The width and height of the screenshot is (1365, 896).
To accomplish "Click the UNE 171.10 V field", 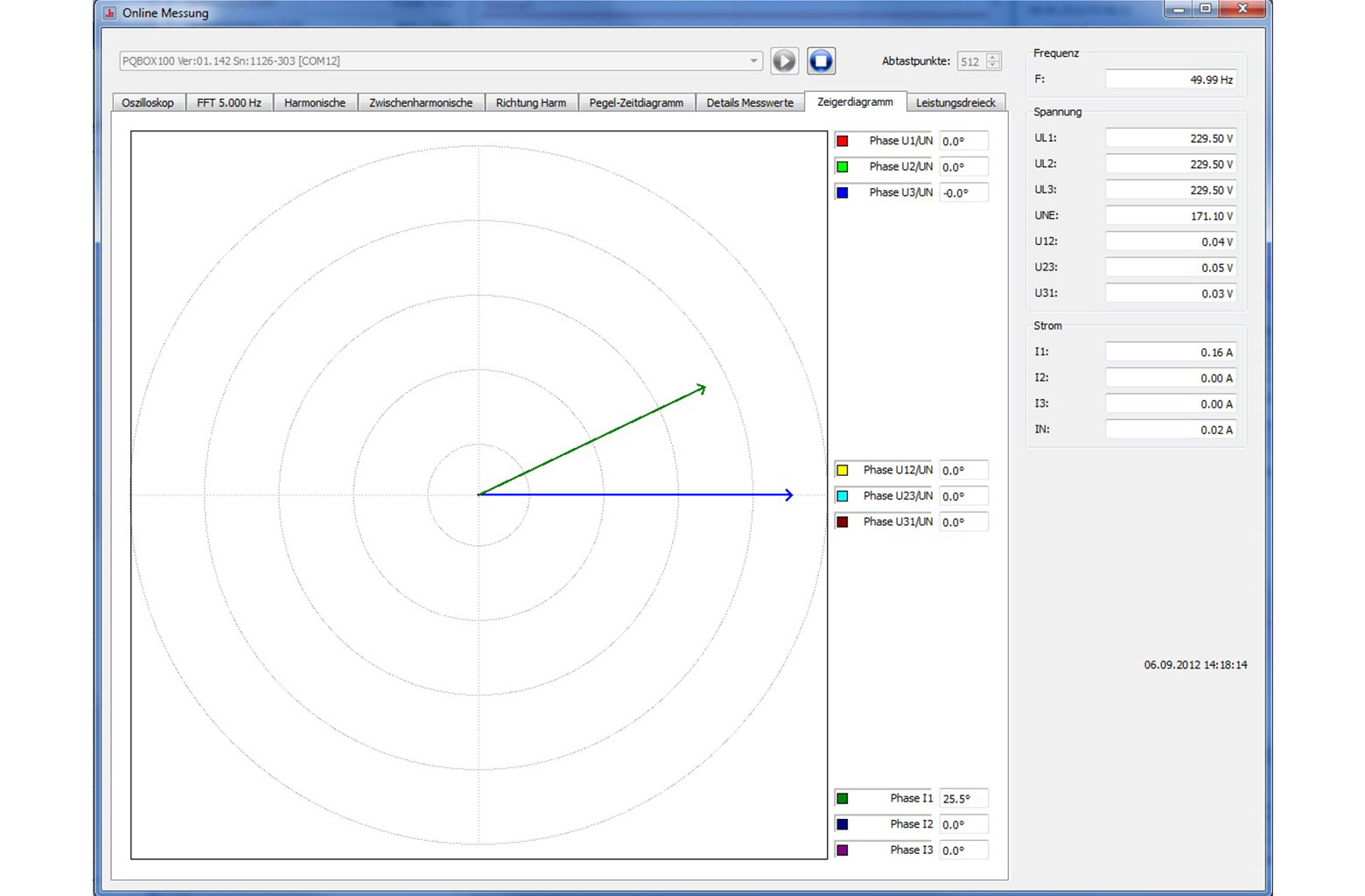I will [1171, 216].
